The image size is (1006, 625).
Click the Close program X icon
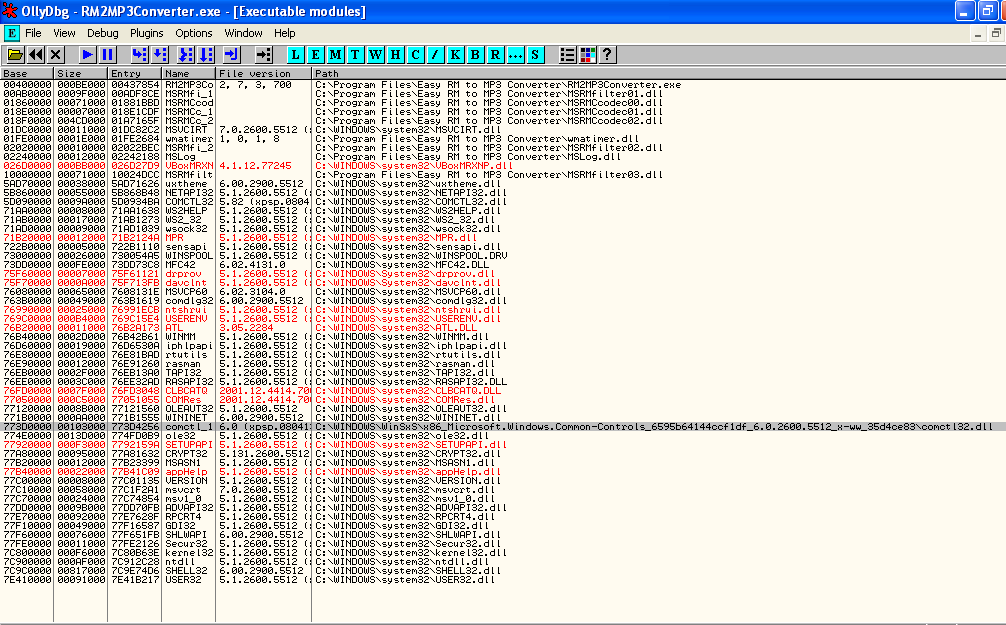[56, 55]
